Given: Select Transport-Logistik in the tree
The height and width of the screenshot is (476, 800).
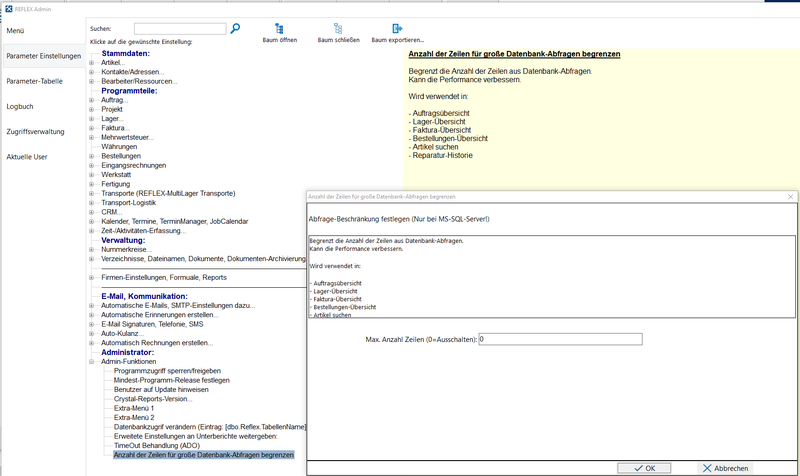Looking at the screenshot, I should point(129,203).
